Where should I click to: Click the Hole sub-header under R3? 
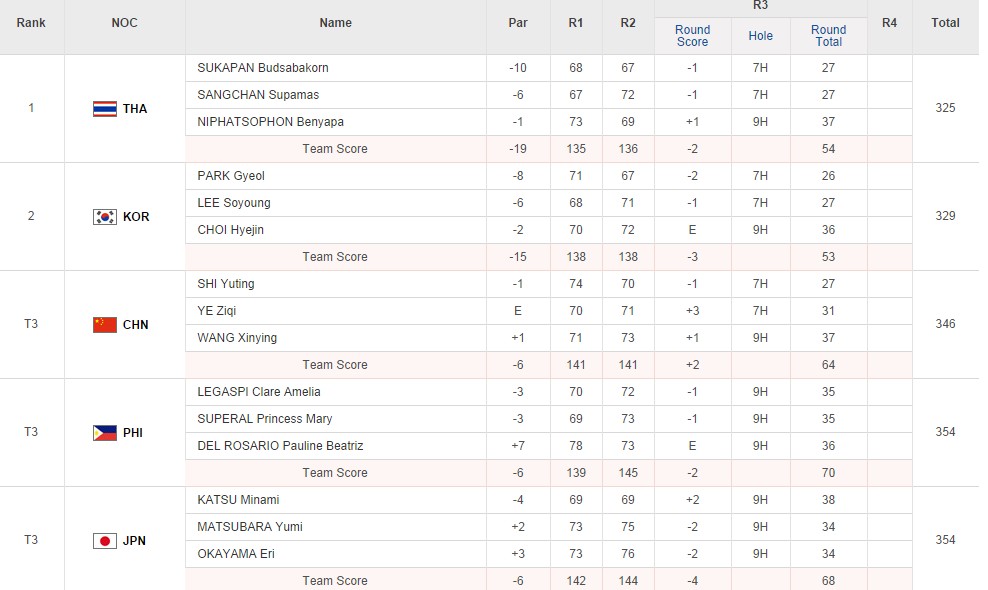[760, 36]
